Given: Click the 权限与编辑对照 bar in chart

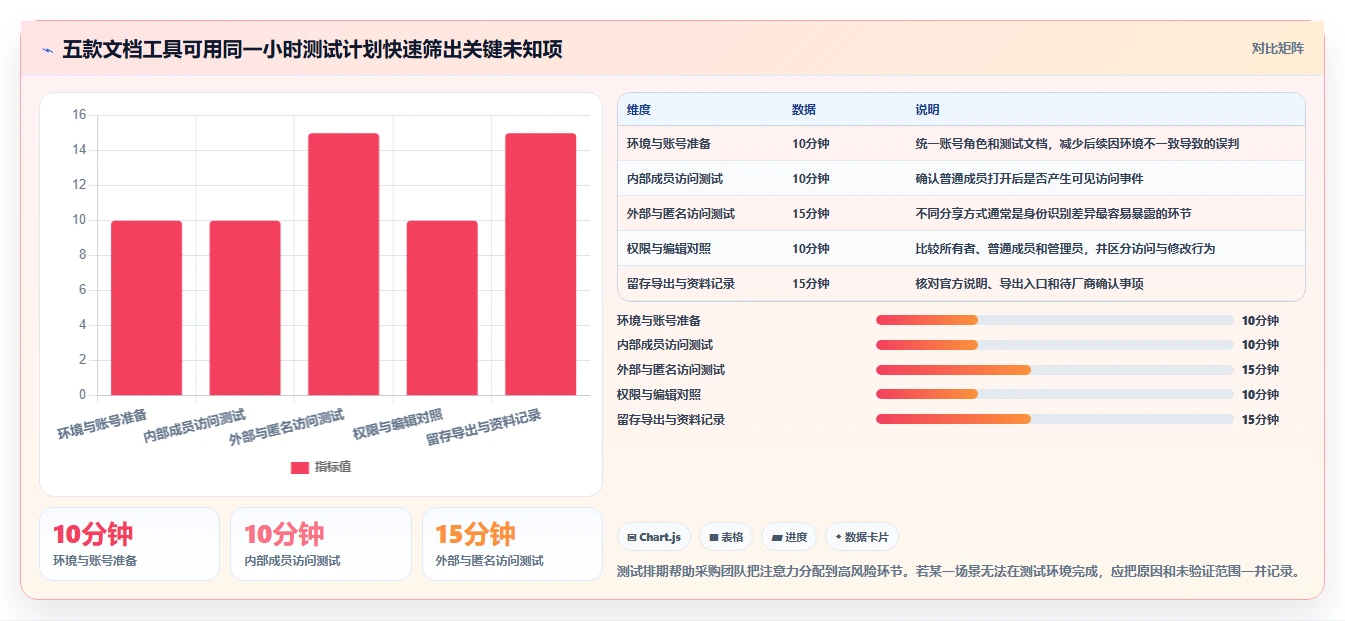Looking at the screenshot, I should click(442, 308).
